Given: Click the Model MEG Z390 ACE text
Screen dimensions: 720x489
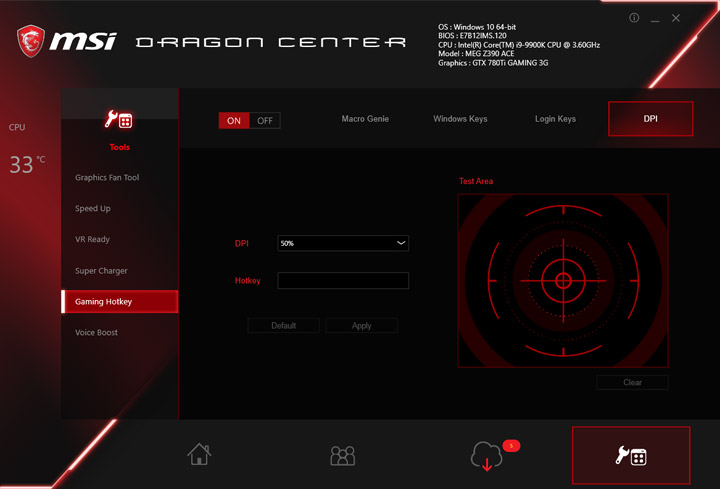Looking at the screenshot, I should [x=476, y=54].
